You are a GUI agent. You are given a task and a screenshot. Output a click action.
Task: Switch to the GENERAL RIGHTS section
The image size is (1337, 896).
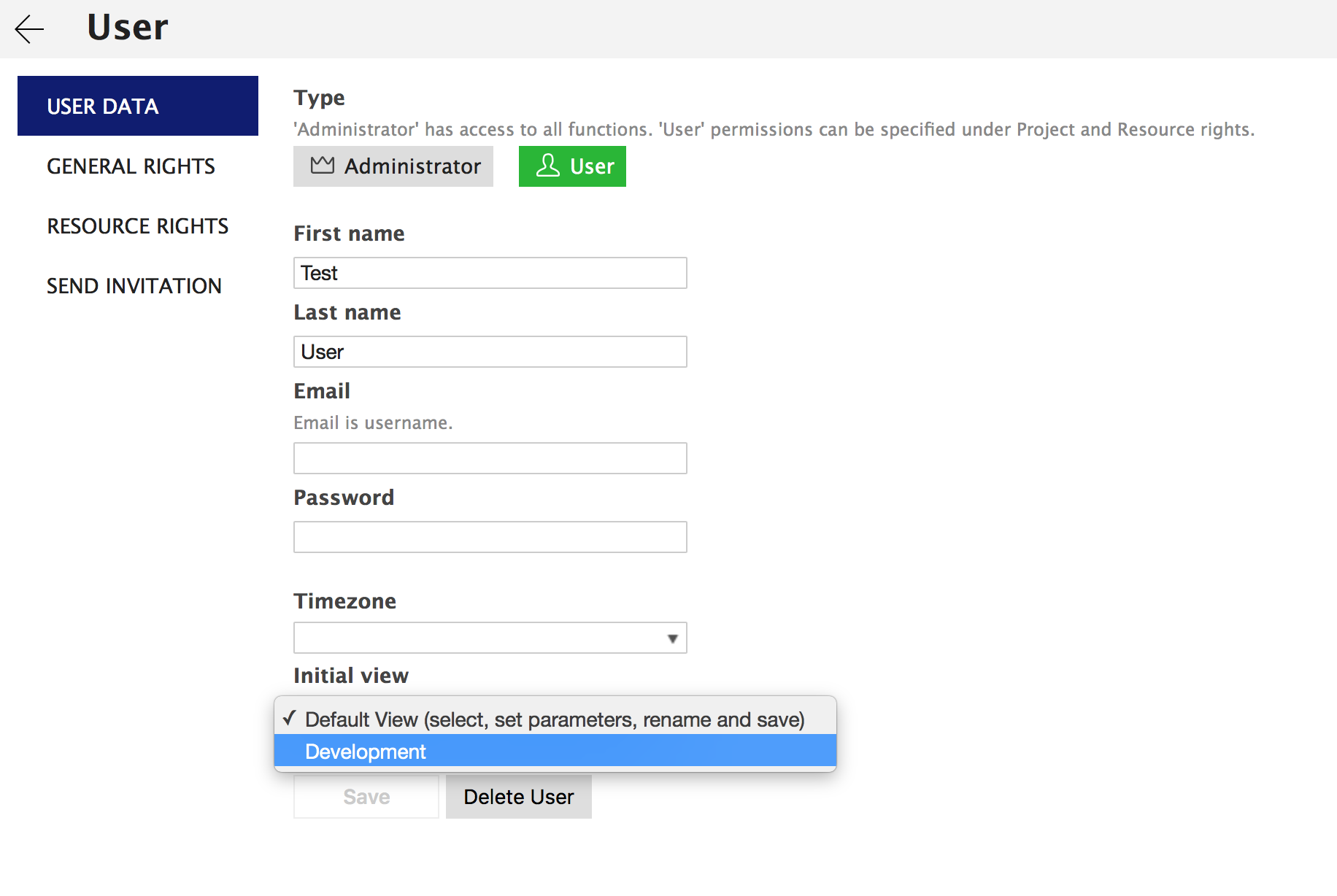(131, 166)
